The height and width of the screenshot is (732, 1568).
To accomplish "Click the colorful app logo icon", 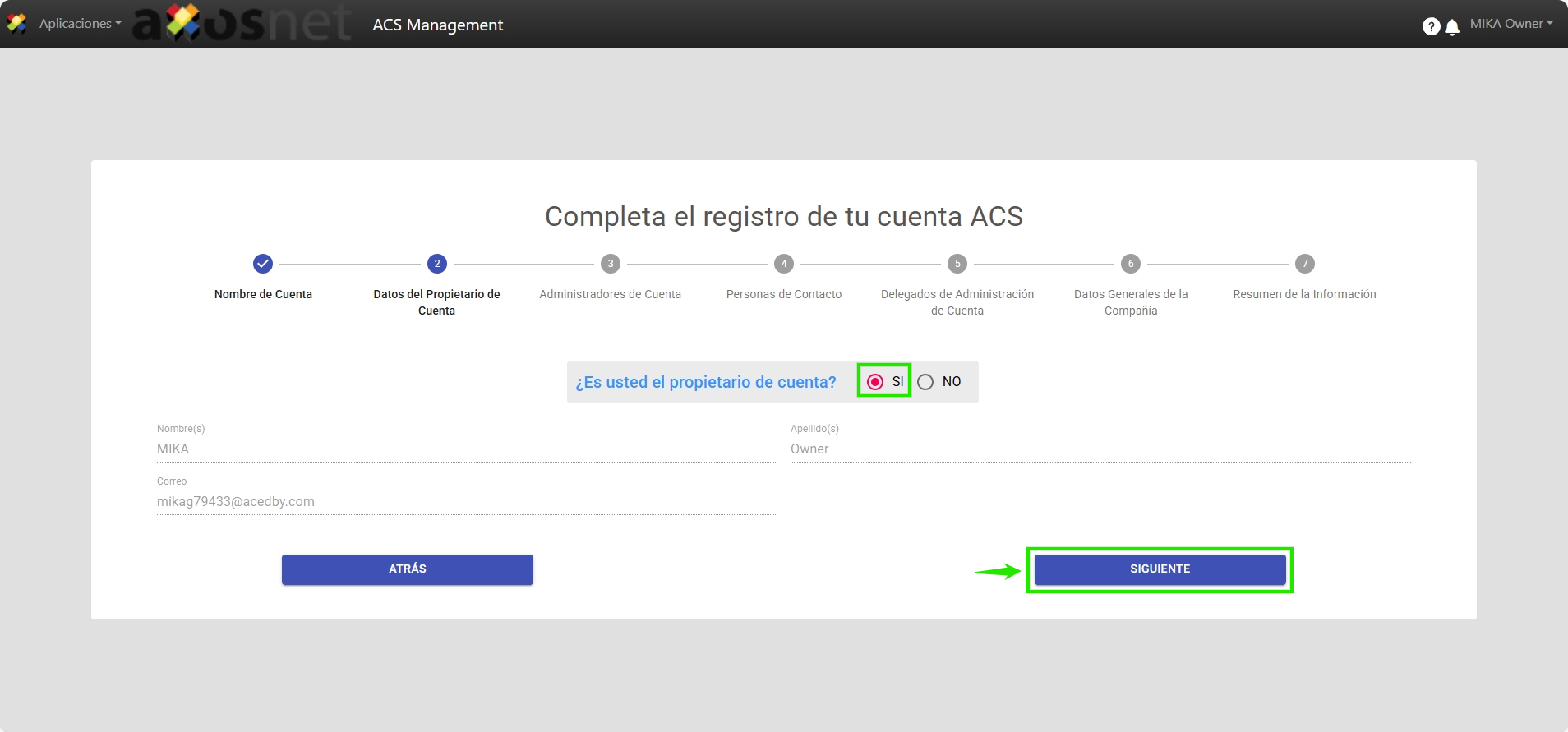I will [x=16, y=23].
